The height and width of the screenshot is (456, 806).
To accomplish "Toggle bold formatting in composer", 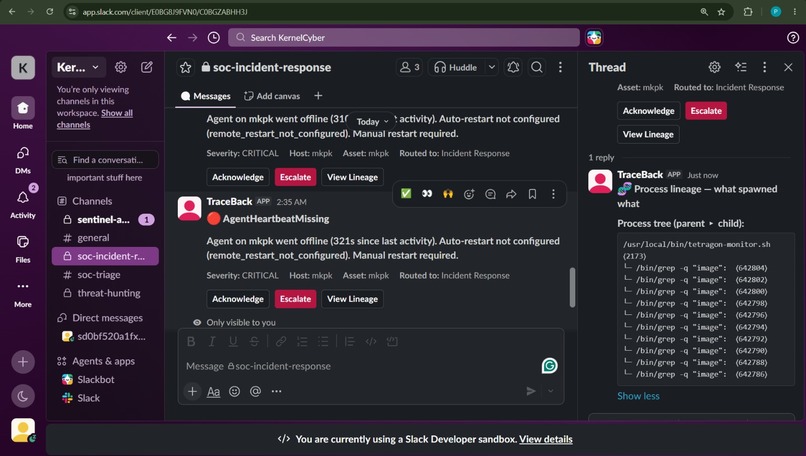I will click(191, 341).
